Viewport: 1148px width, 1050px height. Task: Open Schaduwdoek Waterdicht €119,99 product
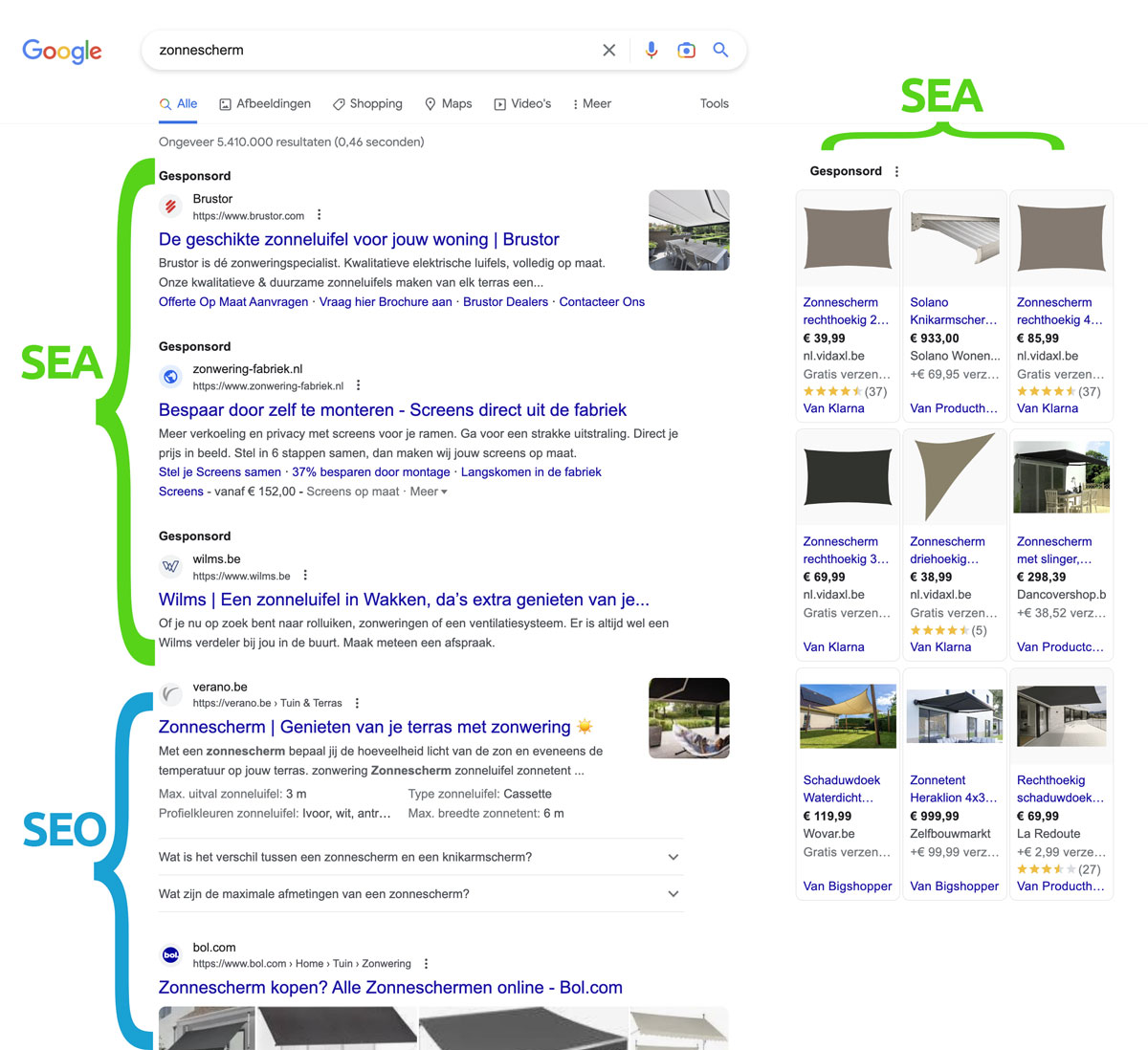pyautogui.click(x=848, y=784)
